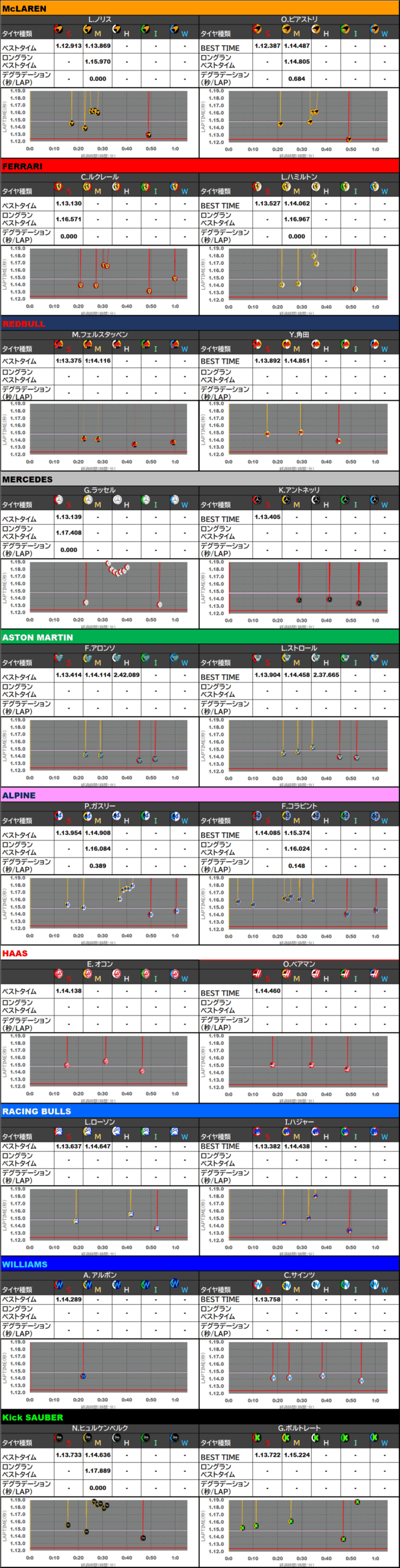
Task: Click the wet tyre icon in L.ノリス table
Action: pyautogui.click(x=175, y=29)
